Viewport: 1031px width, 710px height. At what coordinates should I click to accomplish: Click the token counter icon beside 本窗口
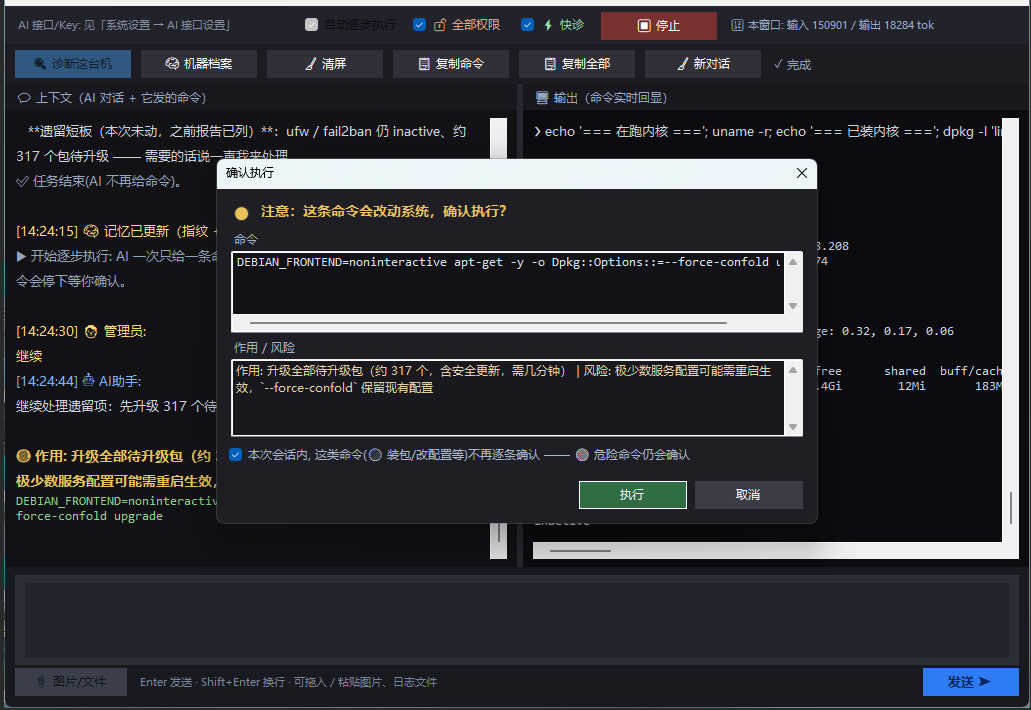(x=737, y=25)
